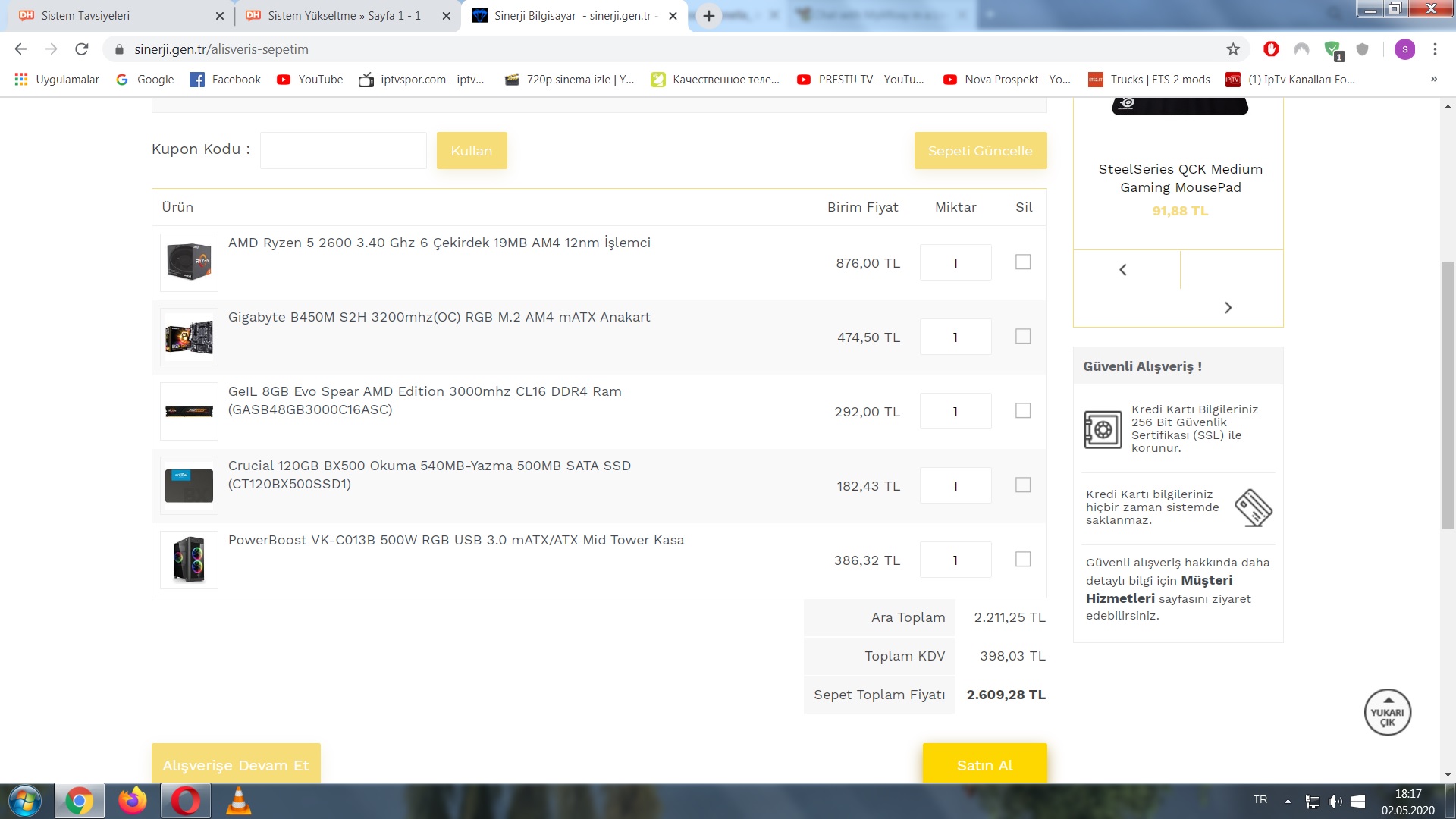Tick Sil checkbox for Gigabyte B450M motherboard
Screen dimensions: 1456x819
[x=1023, y=337]
